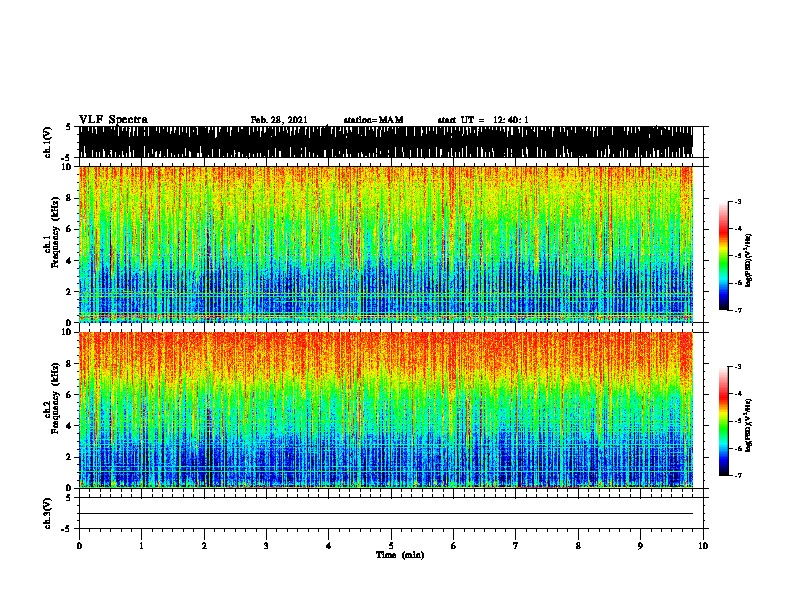Click the time axis tick label "7"
Screen dimensions: 792x612
pos(516,546)
